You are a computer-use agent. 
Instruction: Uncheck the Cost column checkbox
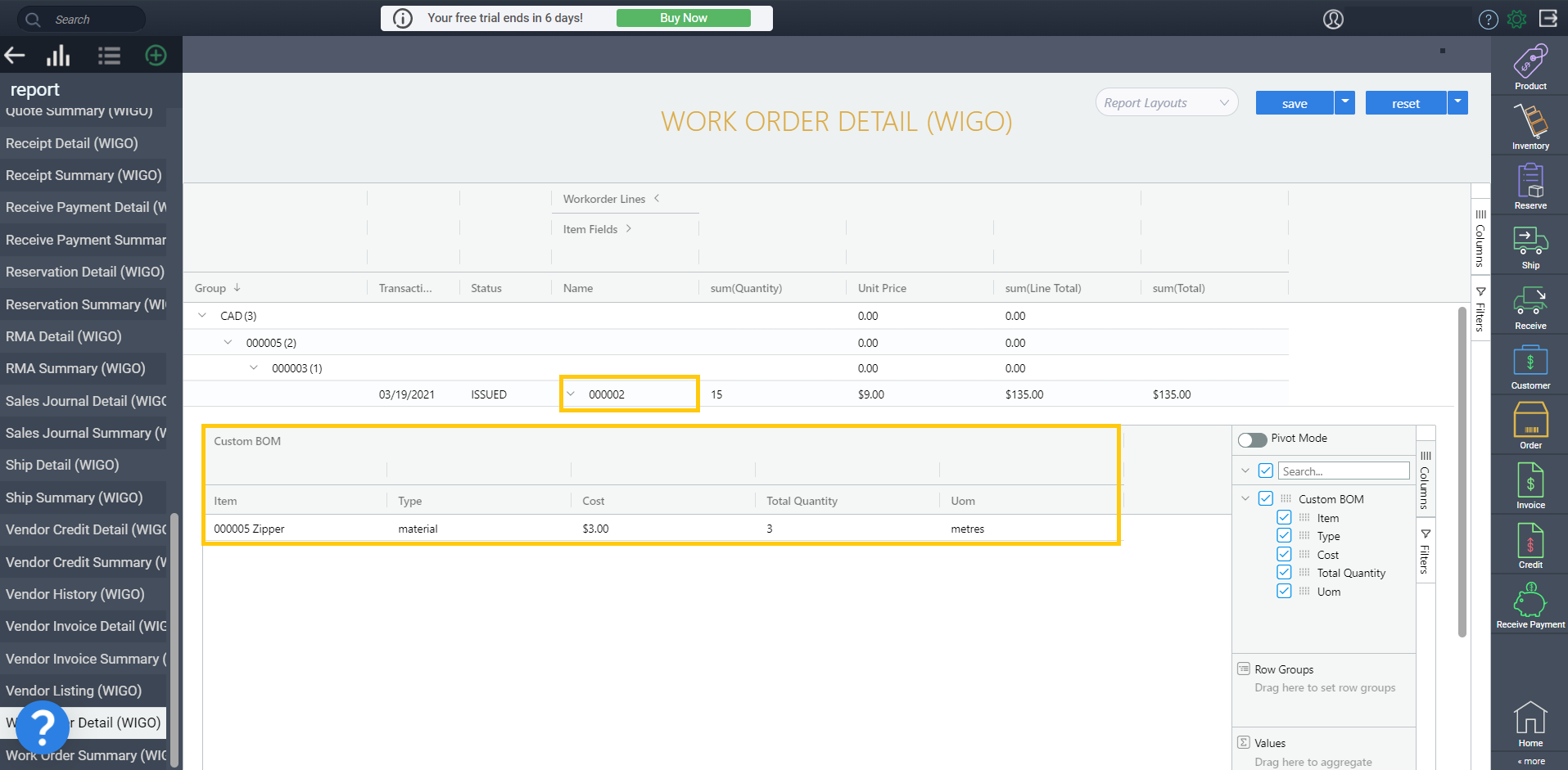[1284, 554]
